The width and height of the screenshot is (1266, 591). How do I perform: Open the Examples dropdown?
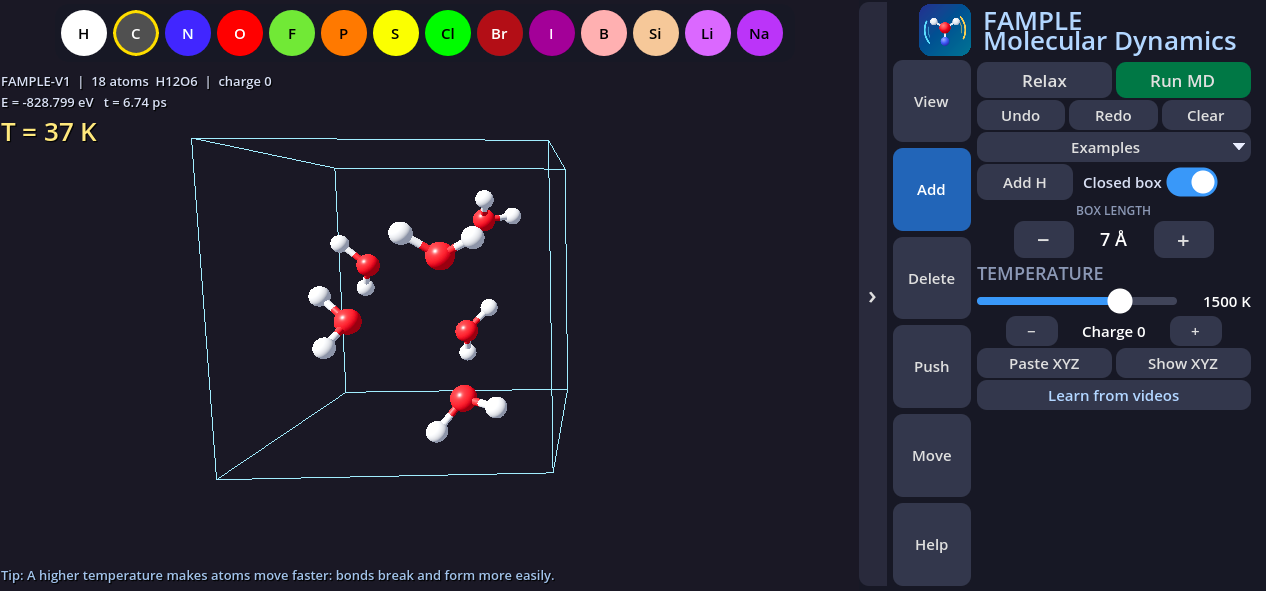click(1114, 147)
